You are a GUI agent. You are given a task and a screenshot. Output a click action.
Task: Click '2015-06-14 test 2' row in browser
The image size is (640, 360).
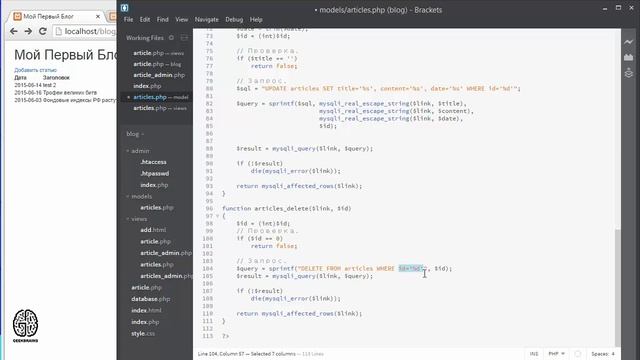[x=35, y=85]
